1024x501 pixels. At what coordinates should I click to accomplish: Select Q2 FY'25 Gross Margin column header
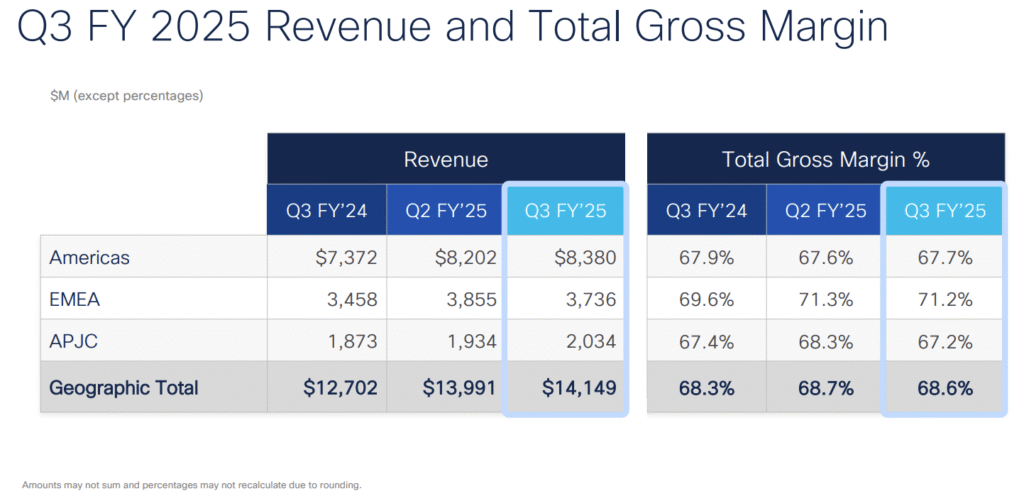tap(825, 211)
